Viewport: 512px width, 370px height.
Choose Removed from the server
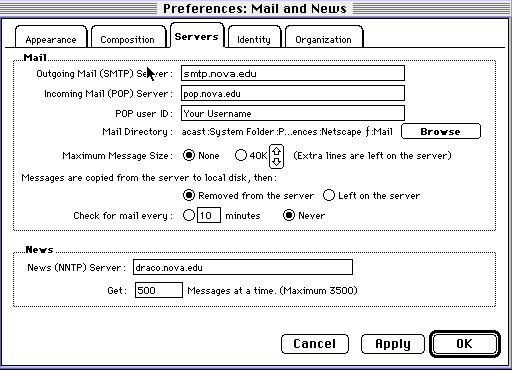pos(189,195)
